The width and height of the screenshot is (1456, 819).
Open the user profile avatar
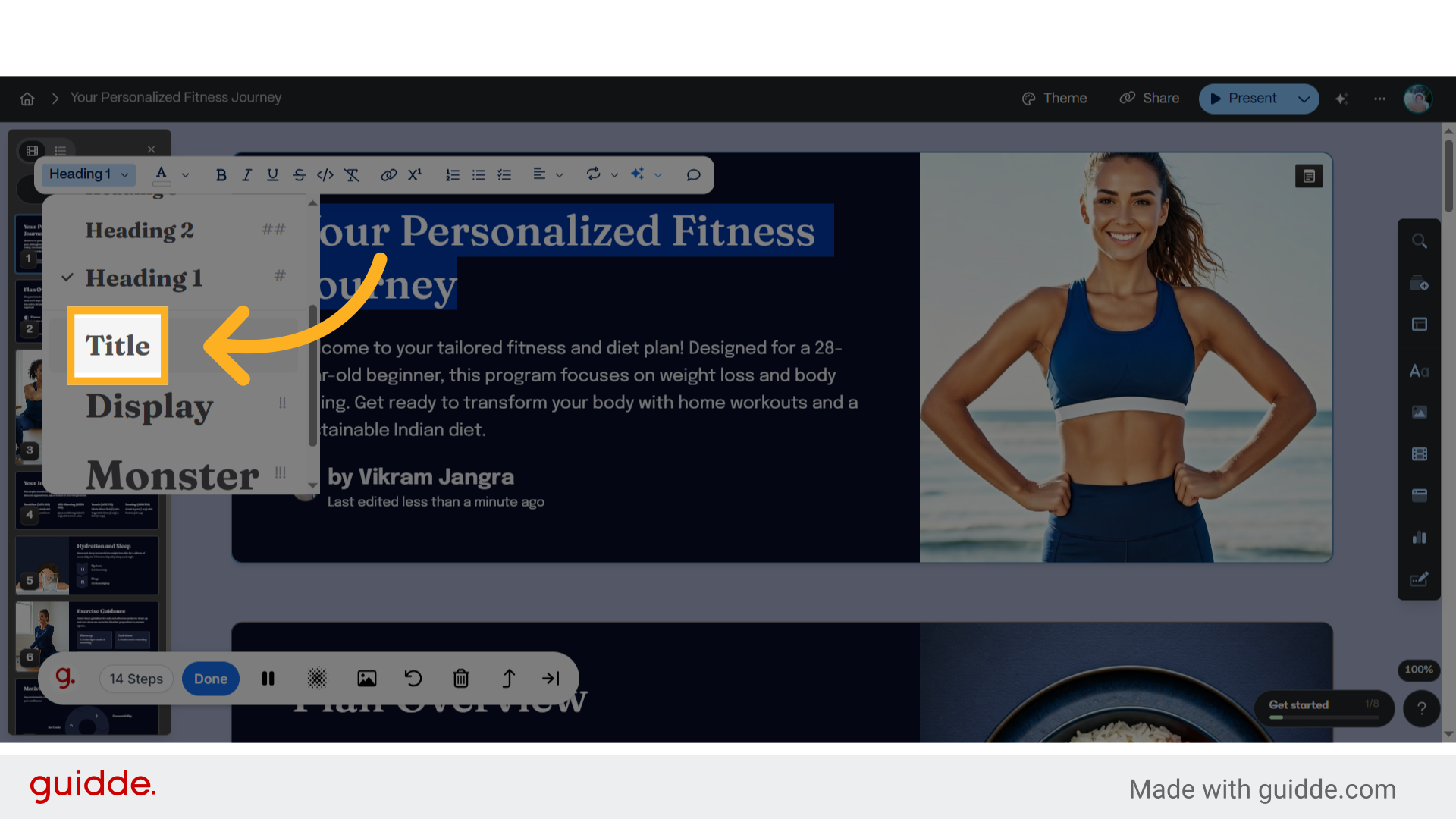tap(1417, 99)
